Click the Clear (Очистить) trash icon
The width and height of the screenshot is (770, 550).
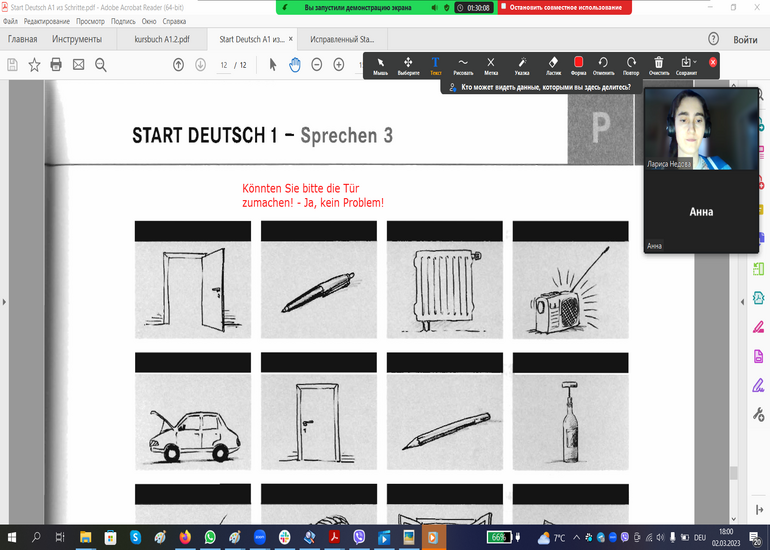[x=658, y=65]
